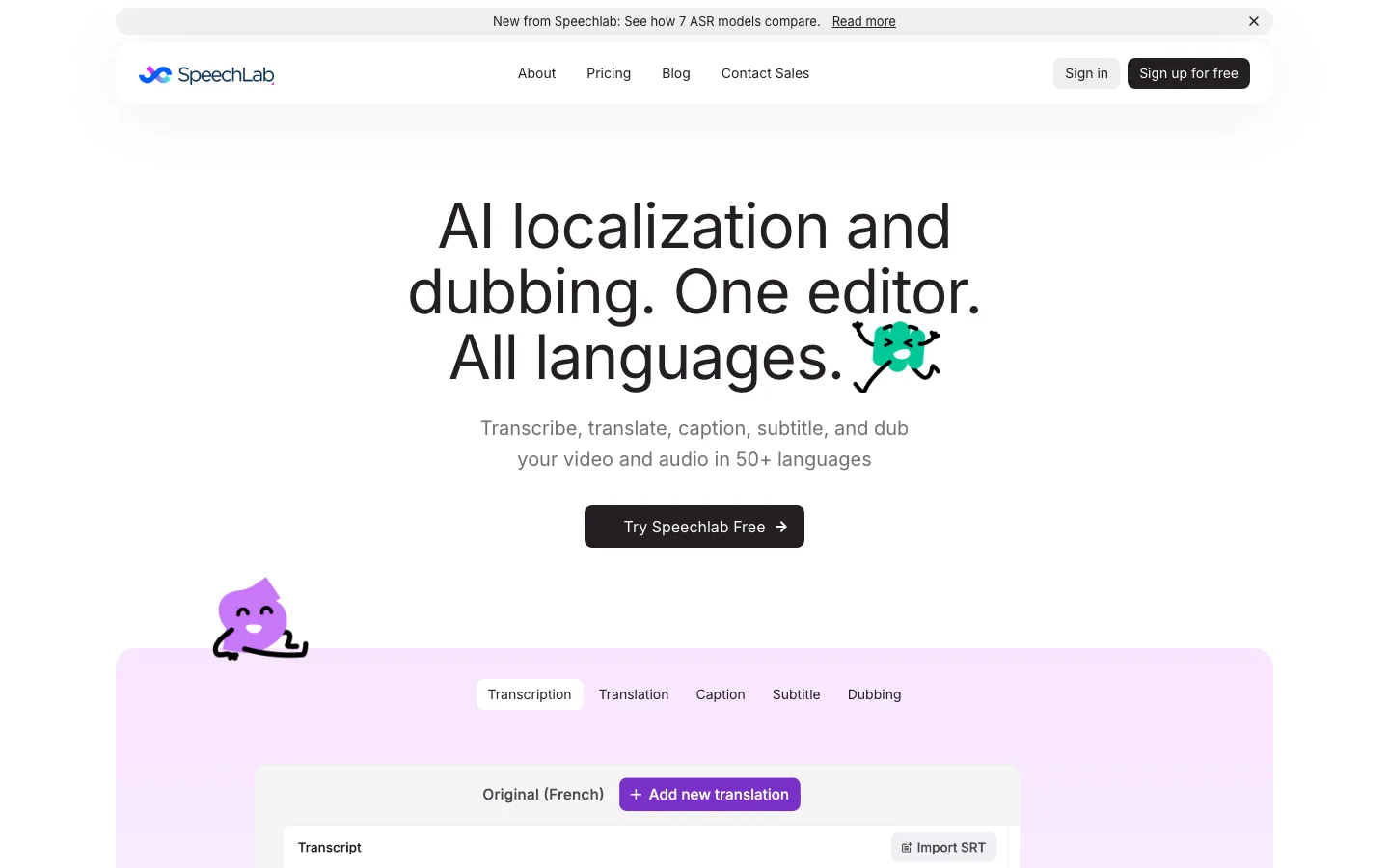Dismiss the announcement banner with X
This screenshot has height=868, width=1389.
click(1254, 21)
